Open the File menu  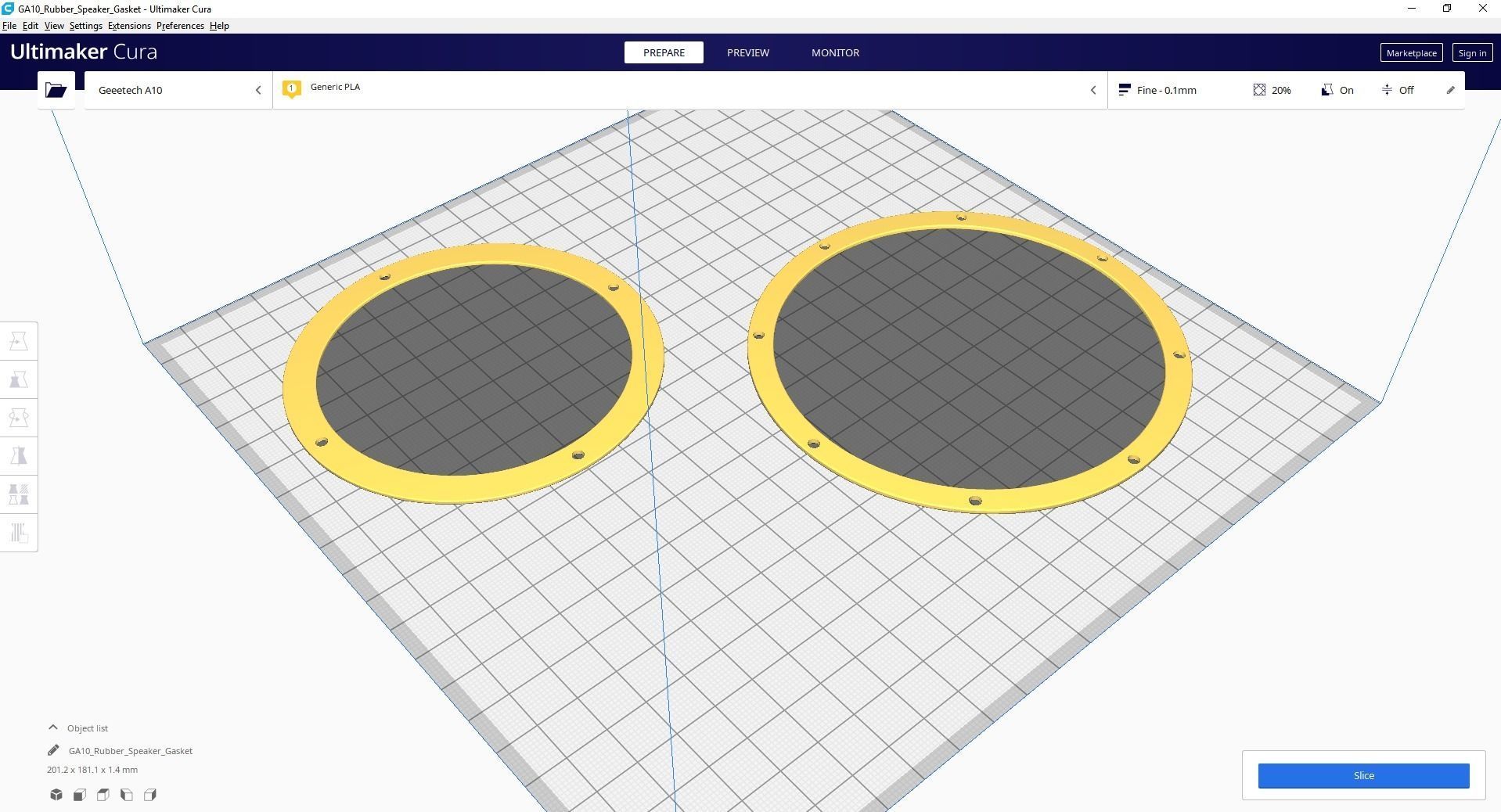(x=9, y=26)
